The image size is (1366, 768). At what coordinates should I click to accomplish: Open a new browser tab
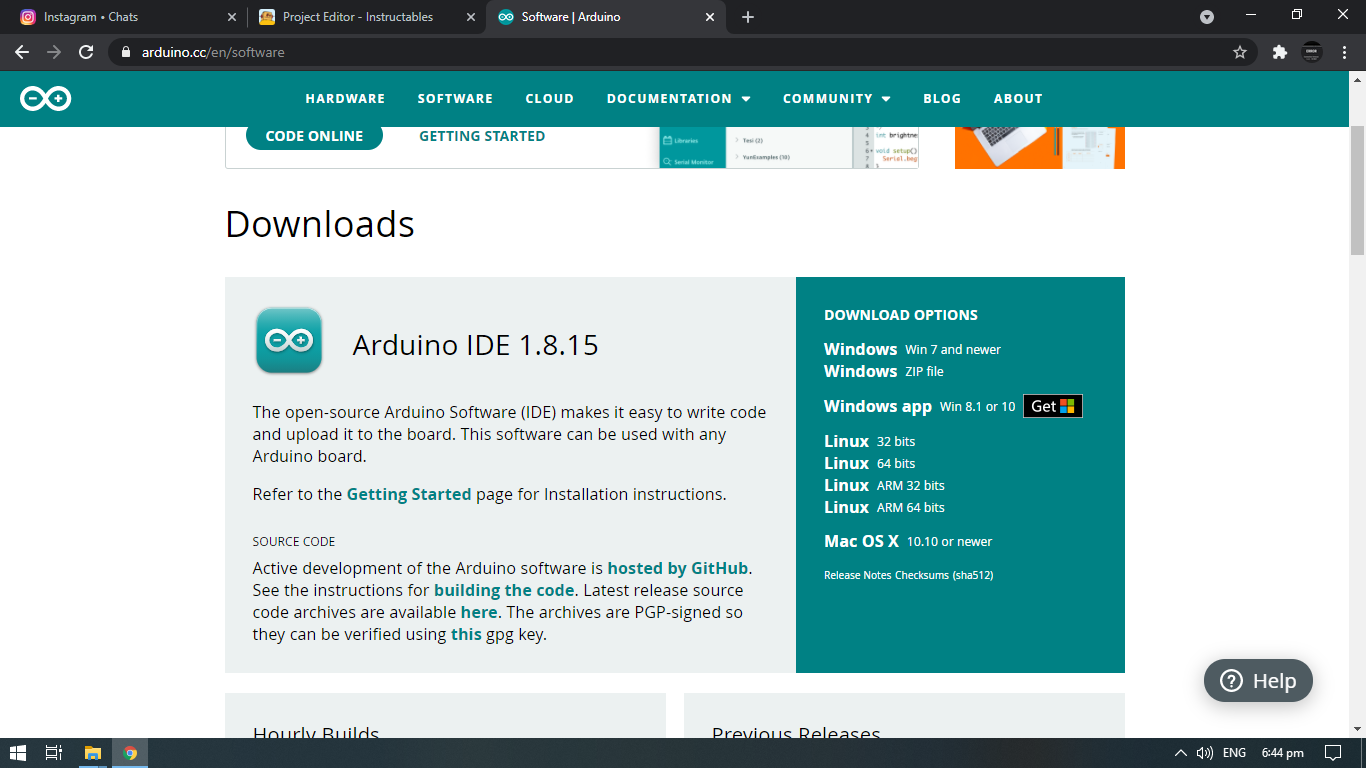[748, 17]
